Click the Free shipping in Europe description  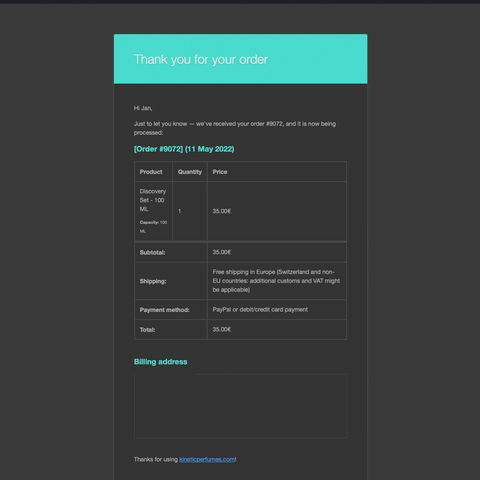point(276,281)
